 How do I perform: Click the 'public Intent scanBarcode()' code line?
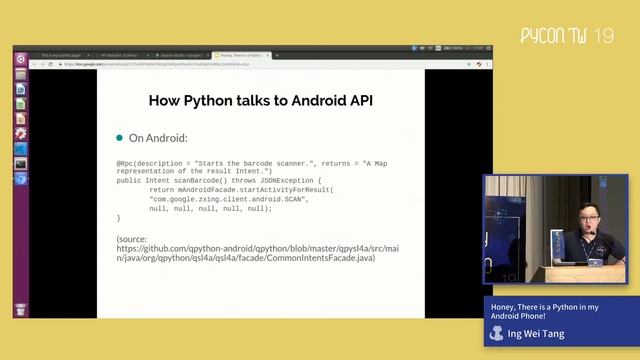219,180
